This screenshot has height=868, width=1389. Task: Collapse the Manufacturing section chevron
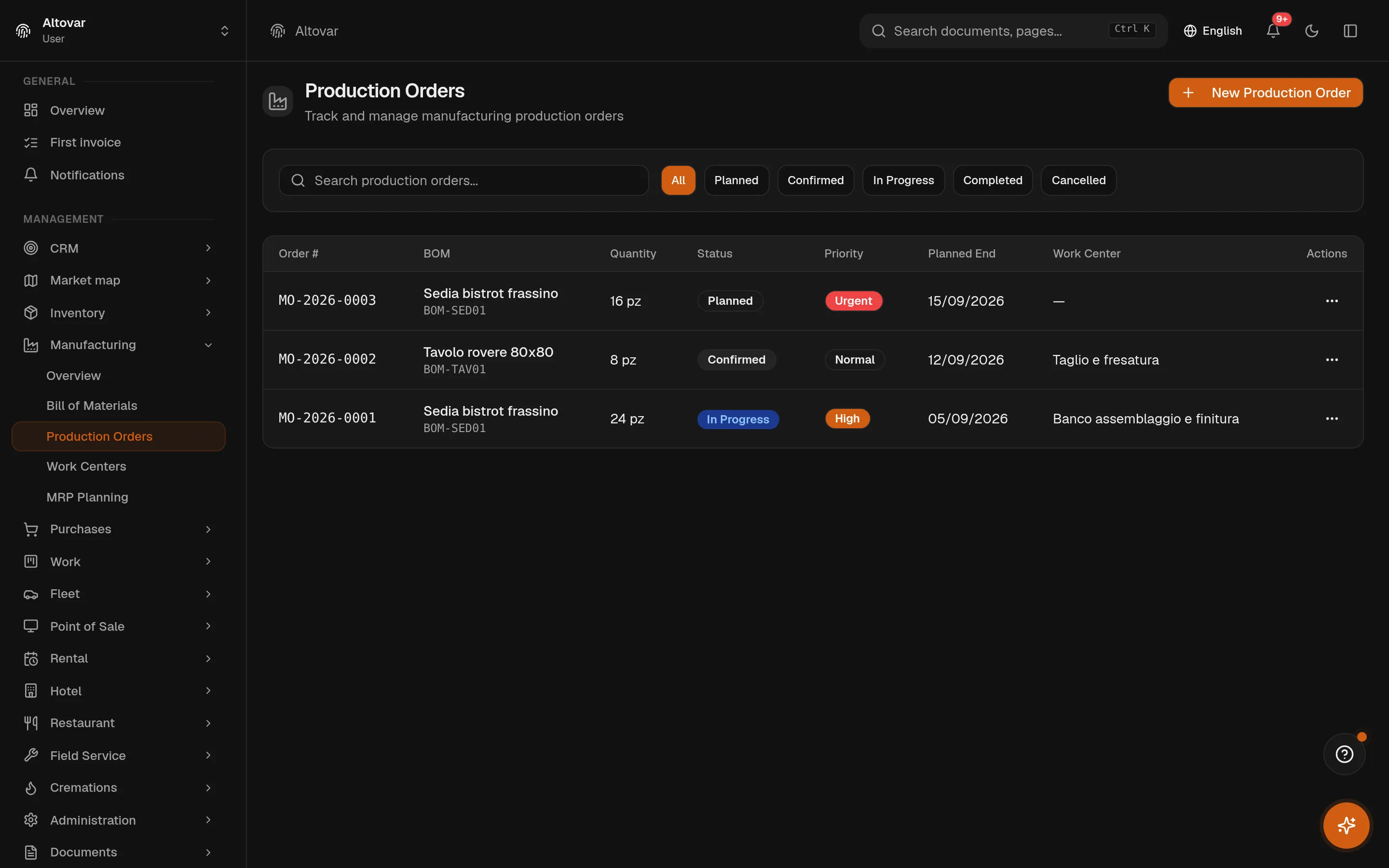click(208, 345)
